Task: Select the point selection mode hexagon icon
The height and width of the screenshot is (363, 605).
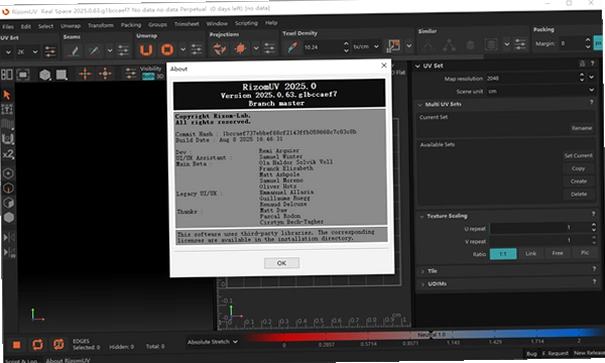Action: coord(8,173)
